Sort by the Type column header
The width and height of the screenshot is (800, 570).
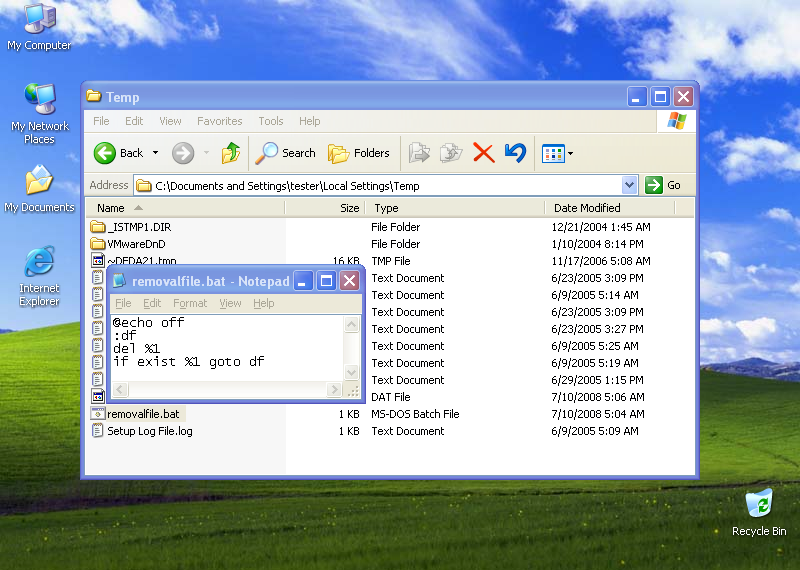point(455,208)
